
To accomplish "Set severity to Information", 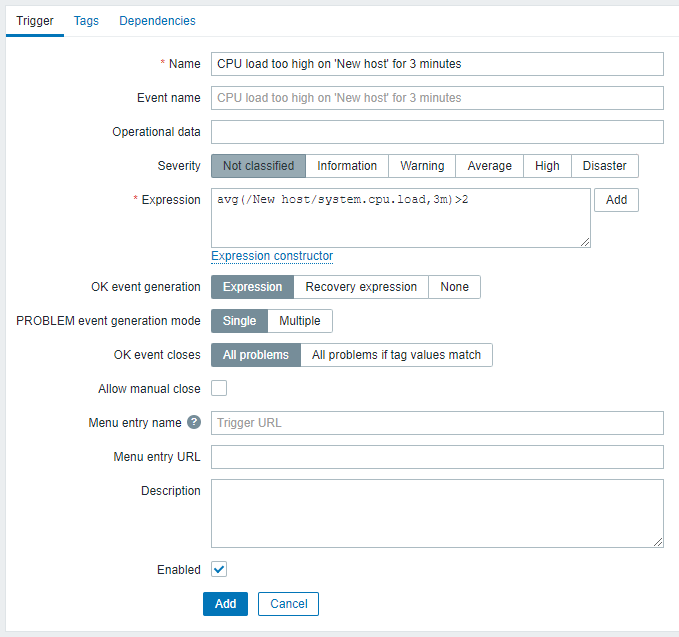I will click(347, 166).
